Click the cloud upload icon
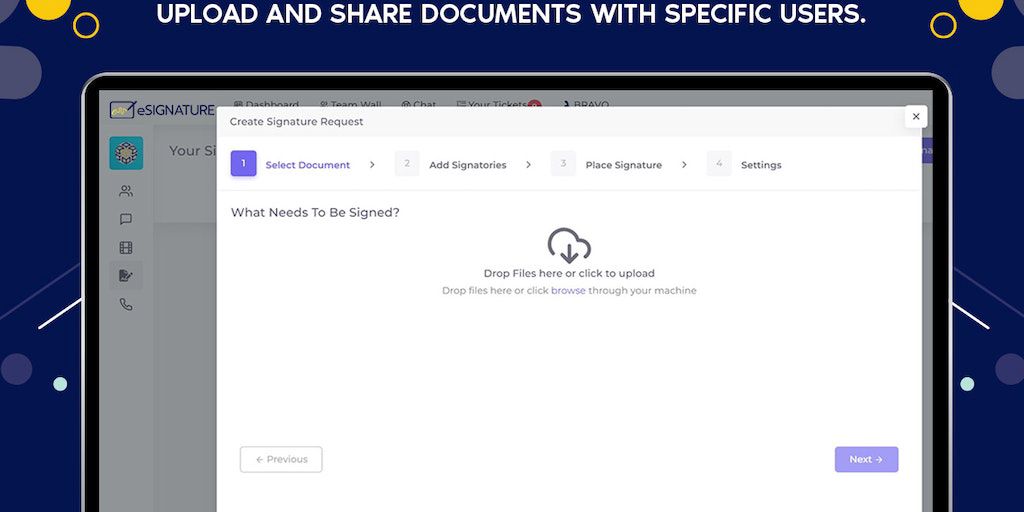The width and height of the screenshot is (1024, 512). pos(569,246)
